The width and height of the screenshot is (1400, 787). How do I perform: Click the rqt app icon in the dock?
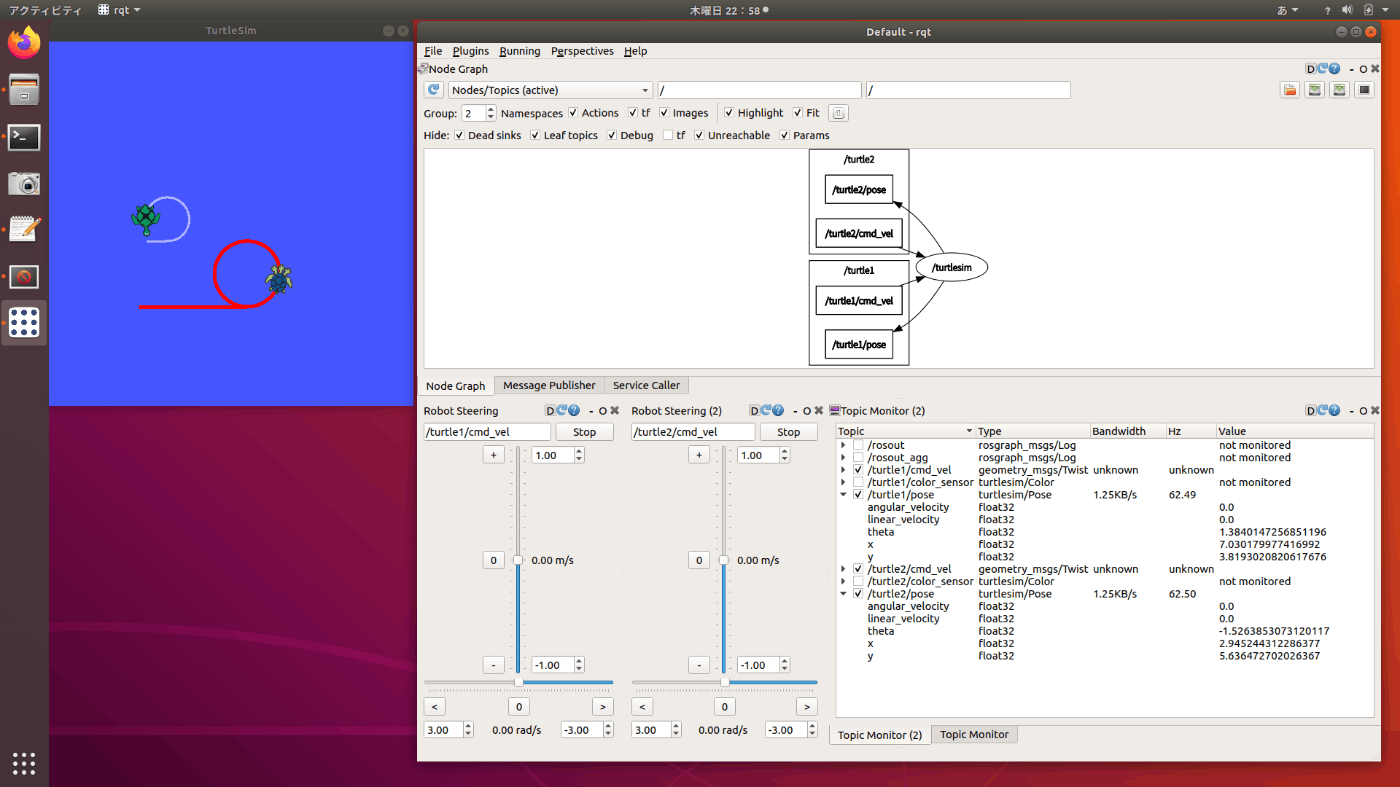coord(24,322)
